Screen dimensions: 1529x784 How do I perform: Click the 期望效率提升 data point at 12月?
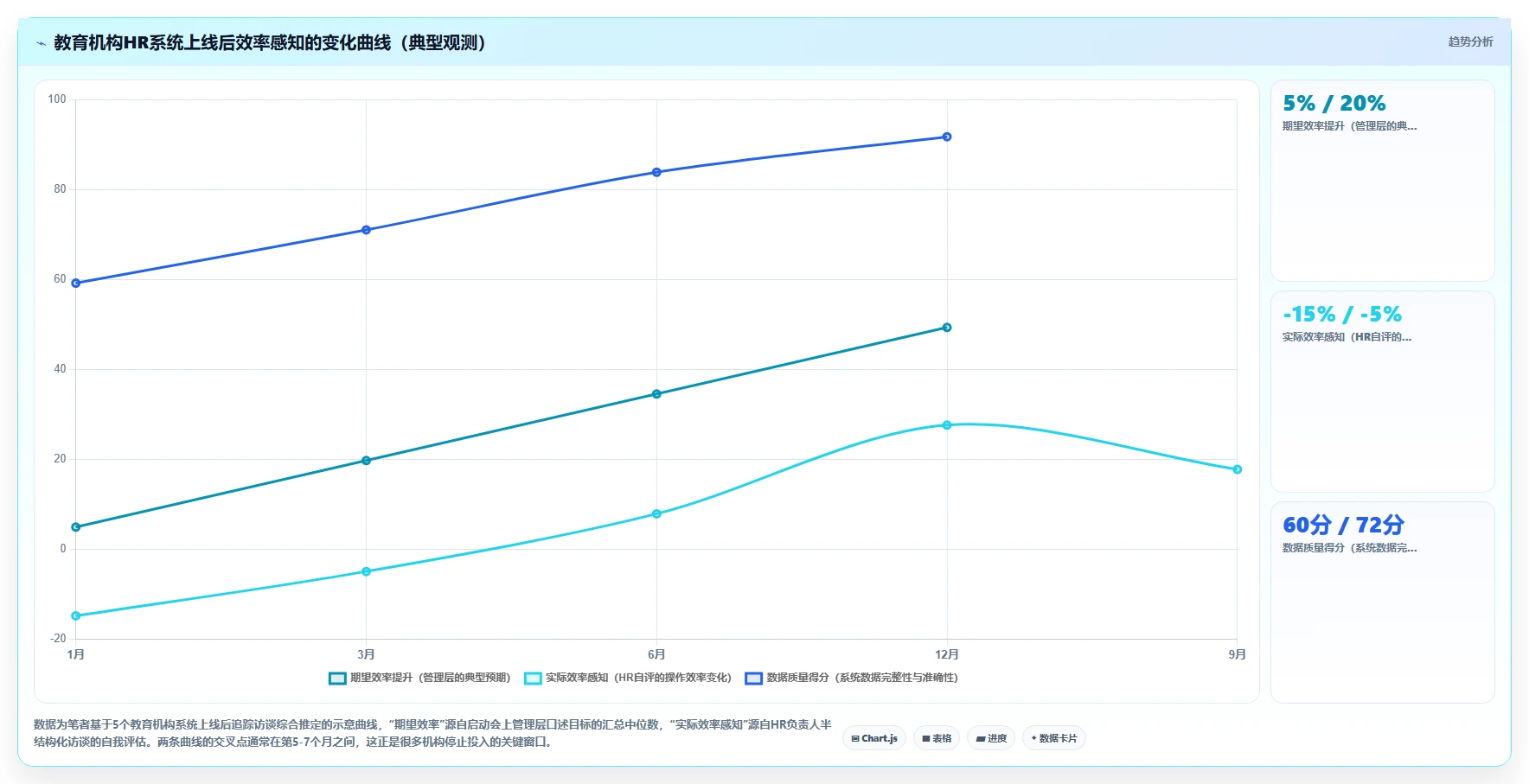click(947, 328)
